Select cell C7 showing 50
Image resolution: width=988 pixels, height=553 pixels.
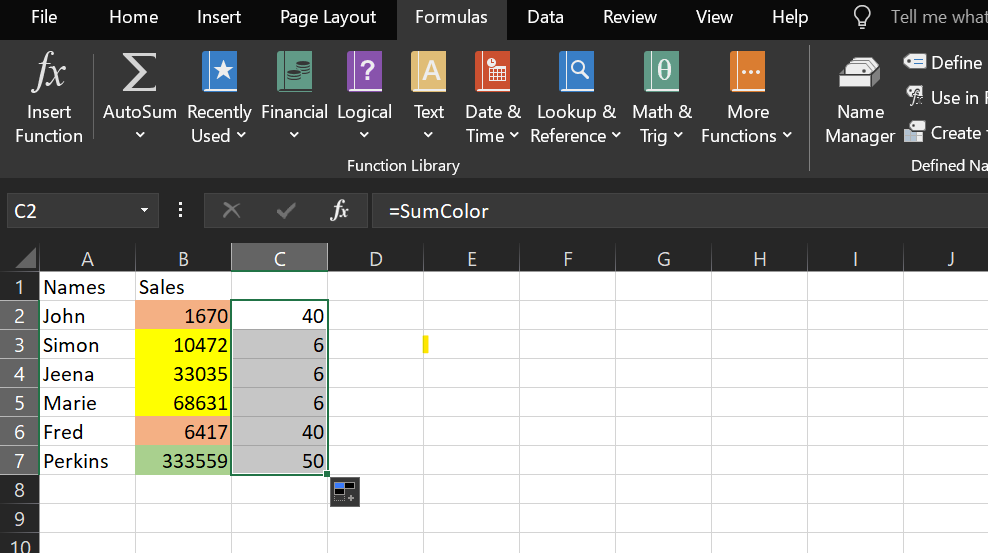pyautogui.click(x=279, y=460)
